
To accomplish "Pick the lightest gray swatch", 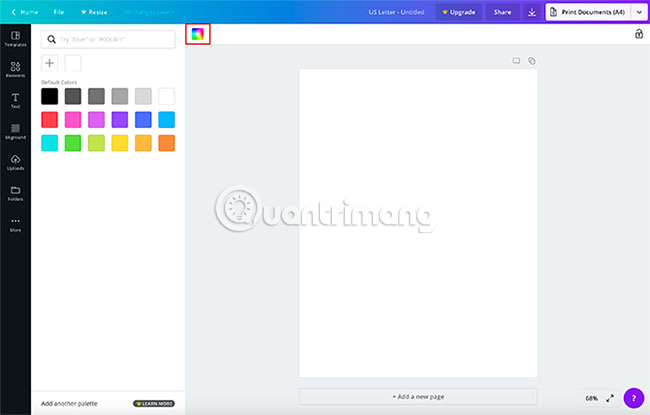I will [x=143, y=96].
